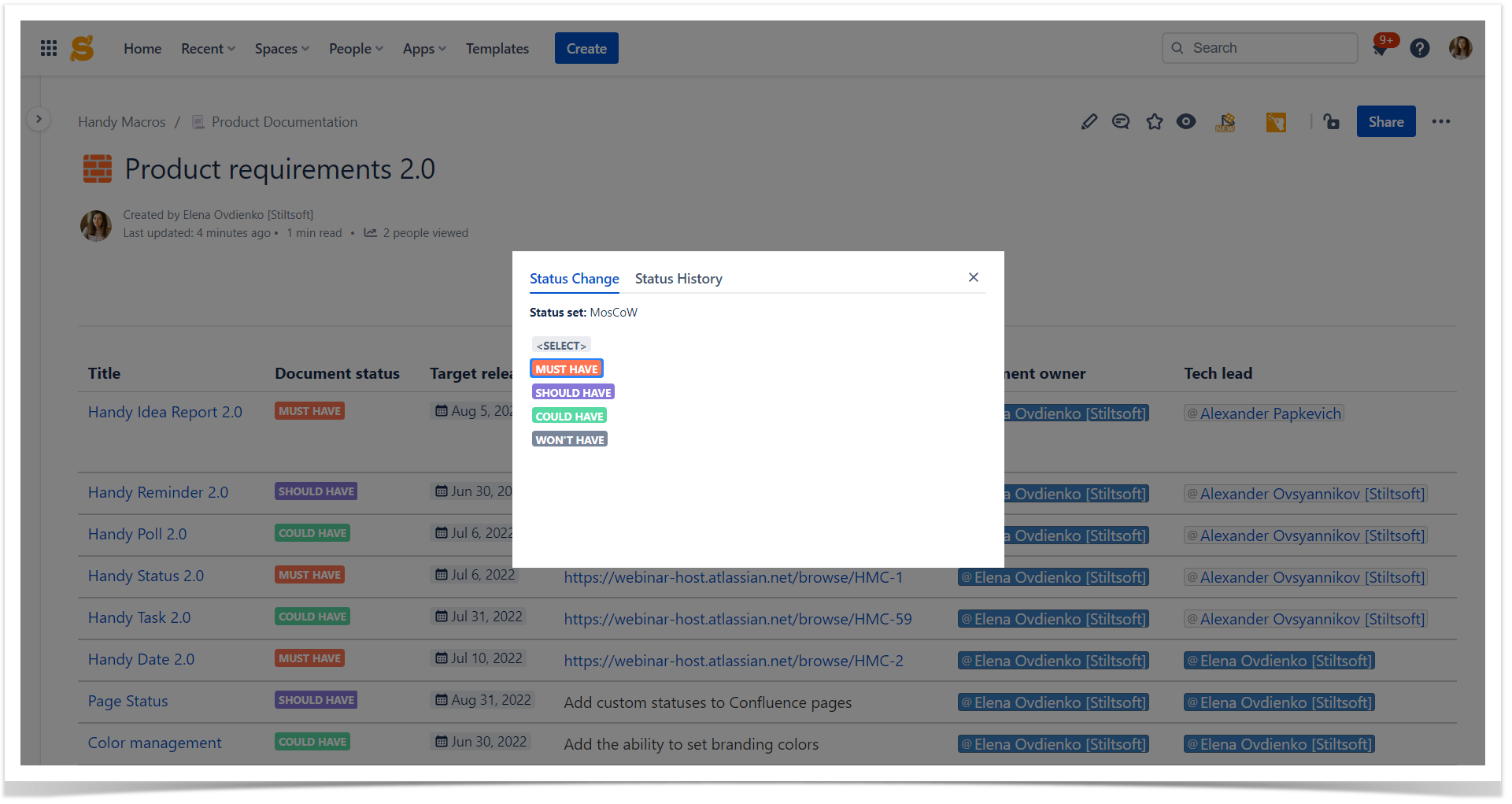Open the Recent dropdown menu
Image resolution: width=1512 pixels, height=804 pixels.
208,49
